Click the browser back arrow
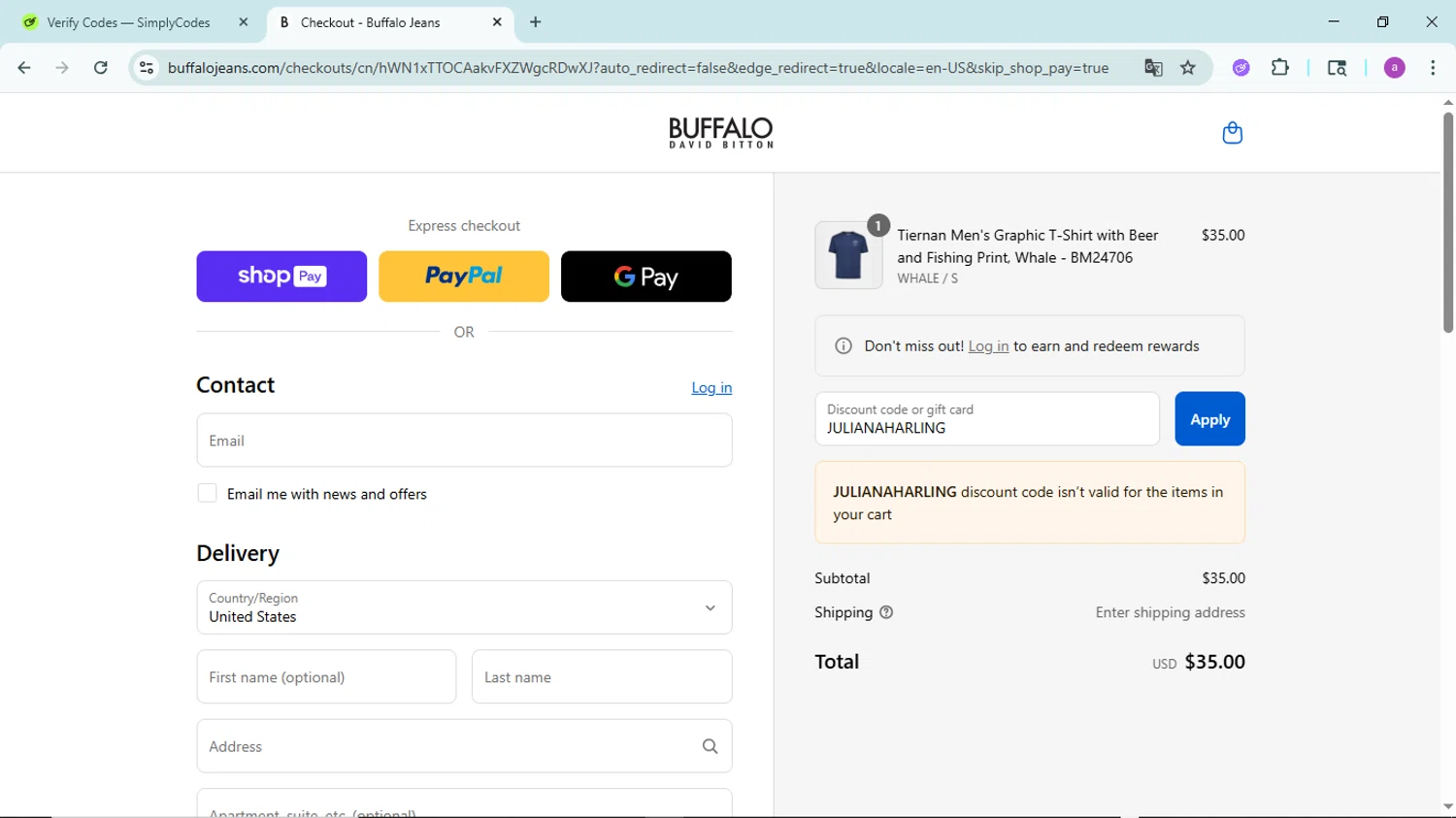1456x818 pixels. pyautogui.click(x=24, y=68)
